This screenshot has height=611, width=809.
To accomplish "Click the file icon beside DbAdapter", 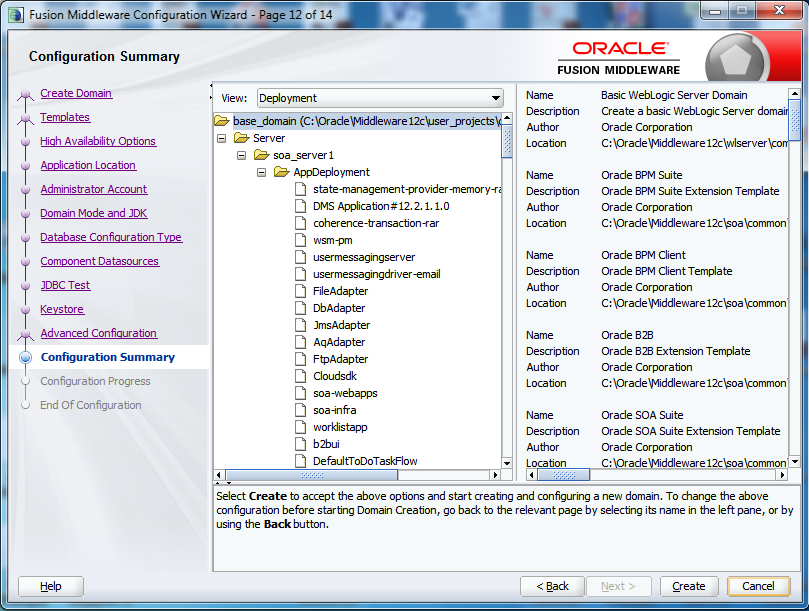I will pos(301,308).
